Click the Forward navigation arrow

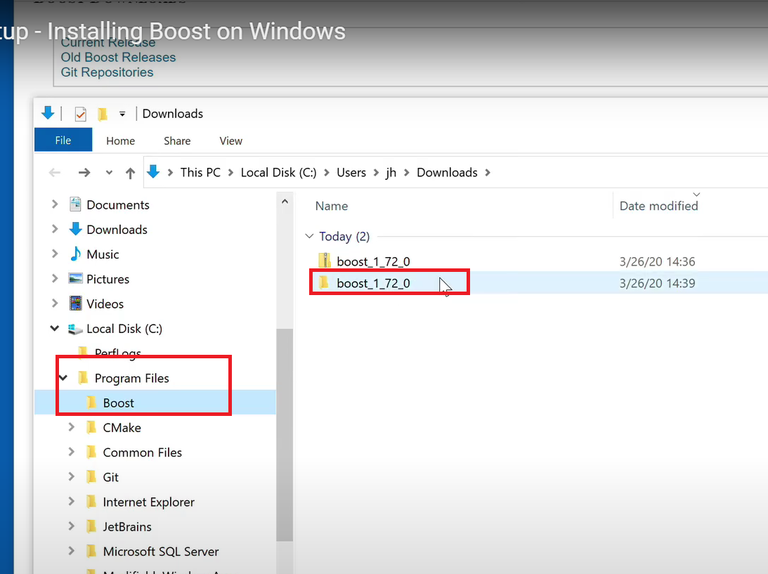[x=84, y=172]
